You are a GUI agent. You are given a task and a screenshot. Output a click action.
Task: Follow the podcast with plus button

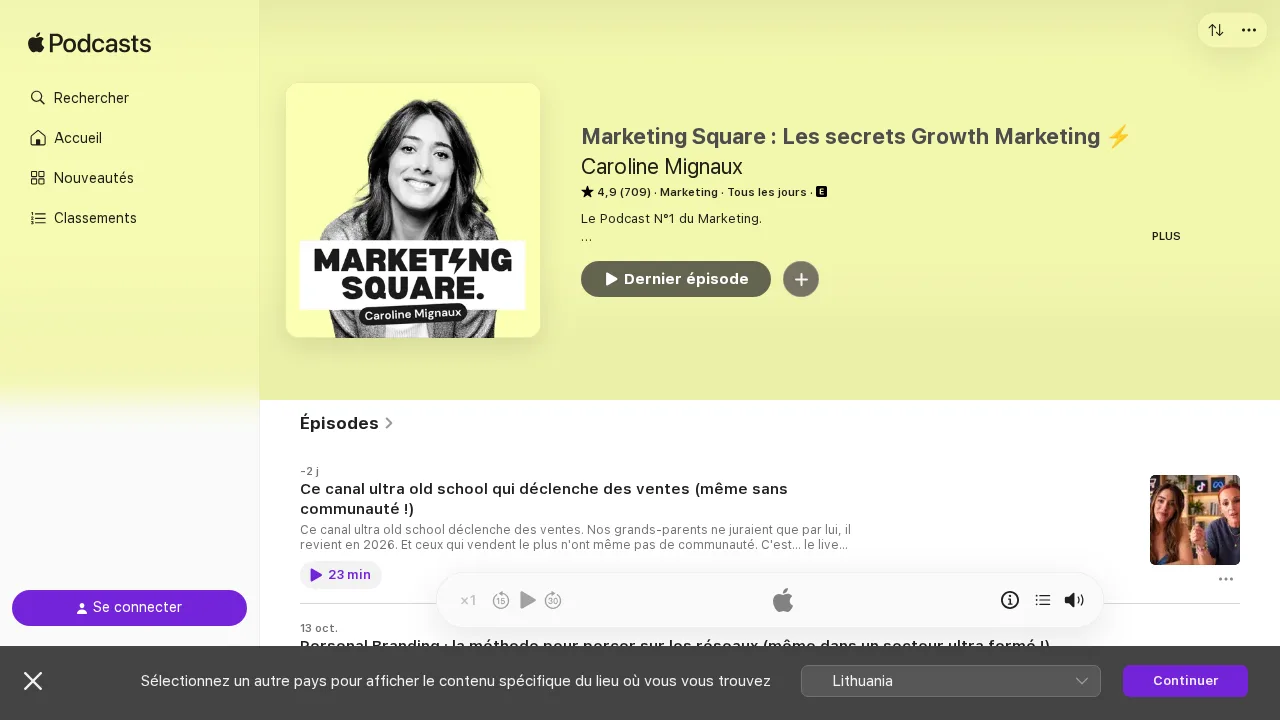point(801,279)
